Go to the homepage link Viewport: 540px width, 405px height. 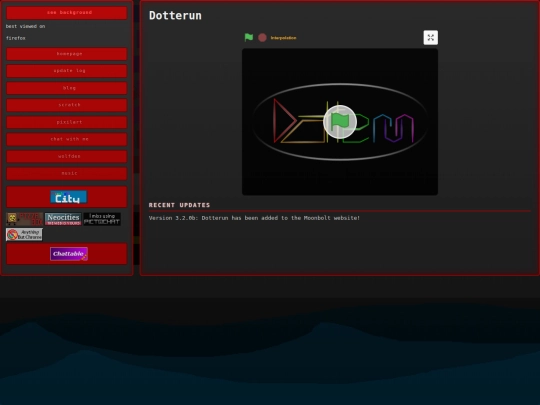(67, 54)
